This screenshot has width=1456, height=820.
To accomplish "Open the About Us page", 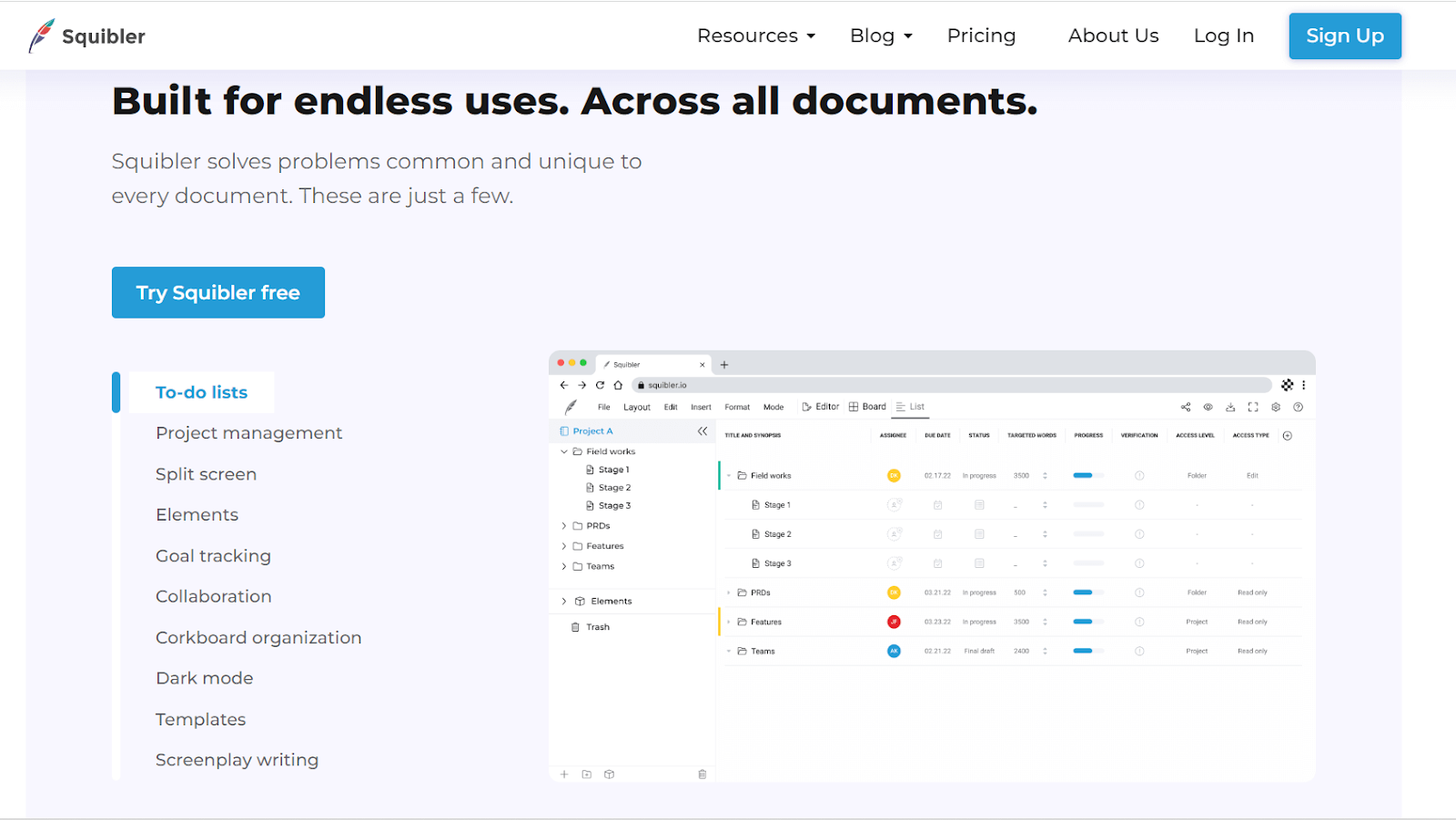I will 1113,35.
